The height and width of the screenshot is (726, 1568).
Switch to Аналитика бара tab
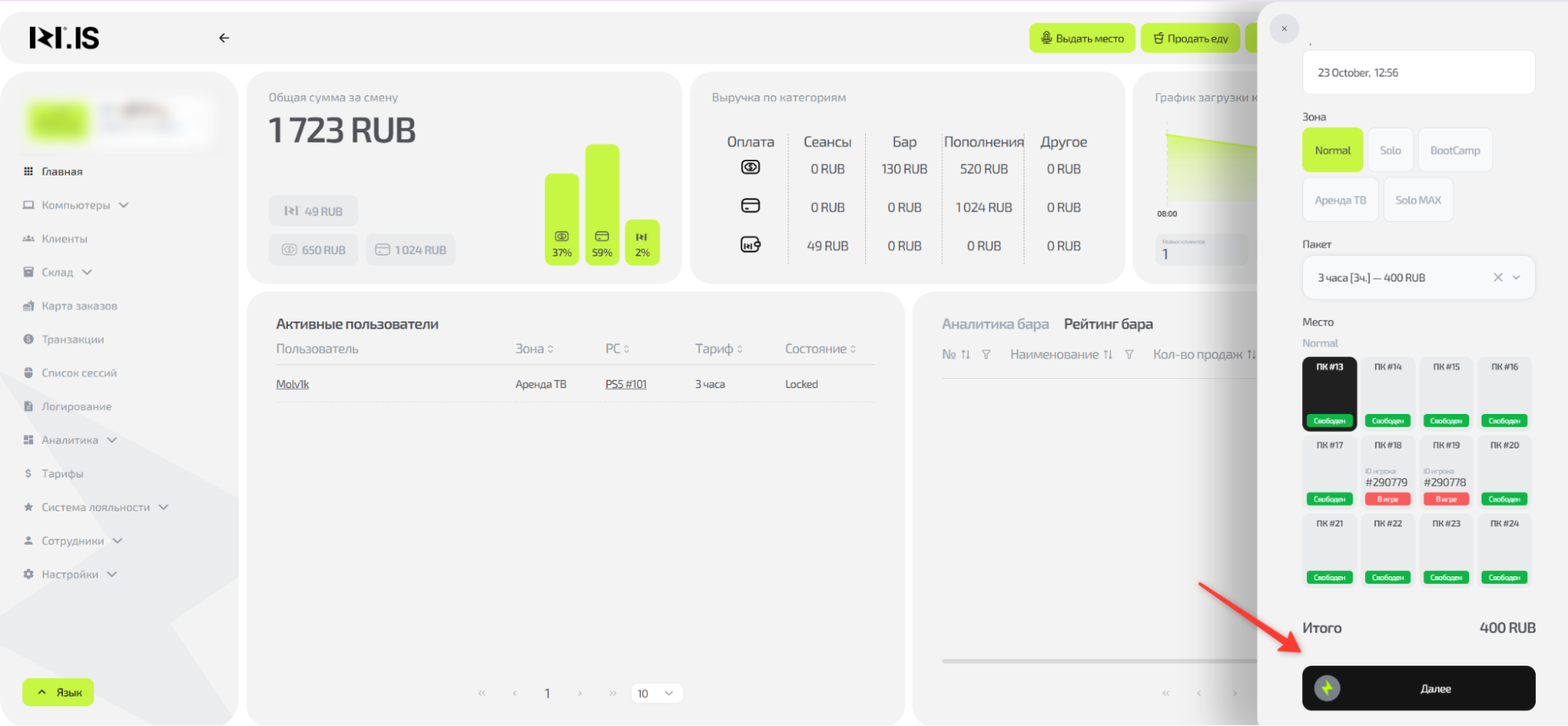[995, 325]
